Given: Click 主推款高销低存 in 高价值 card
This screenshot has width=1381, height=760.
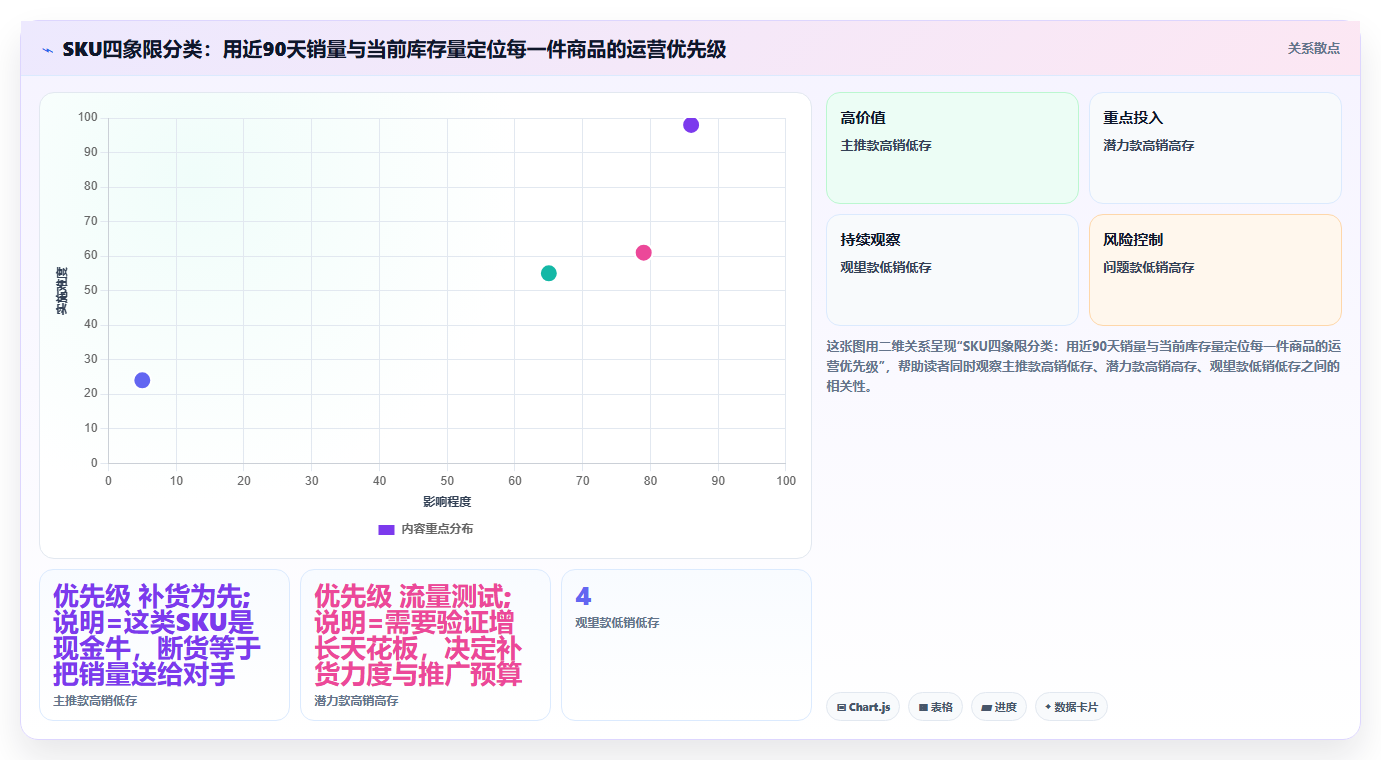Looking at the screenshot, I should click(x=886, y=145).
